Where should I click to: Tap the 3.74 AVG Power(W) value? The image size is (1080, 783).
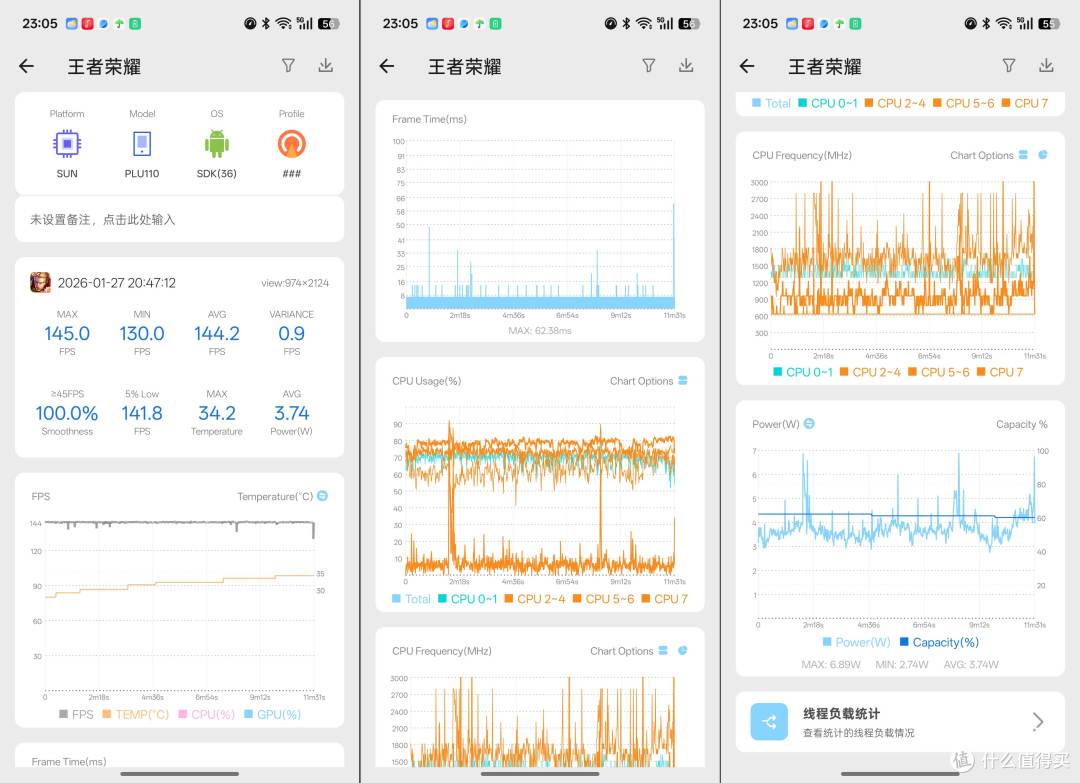click(x=291, y=413)
